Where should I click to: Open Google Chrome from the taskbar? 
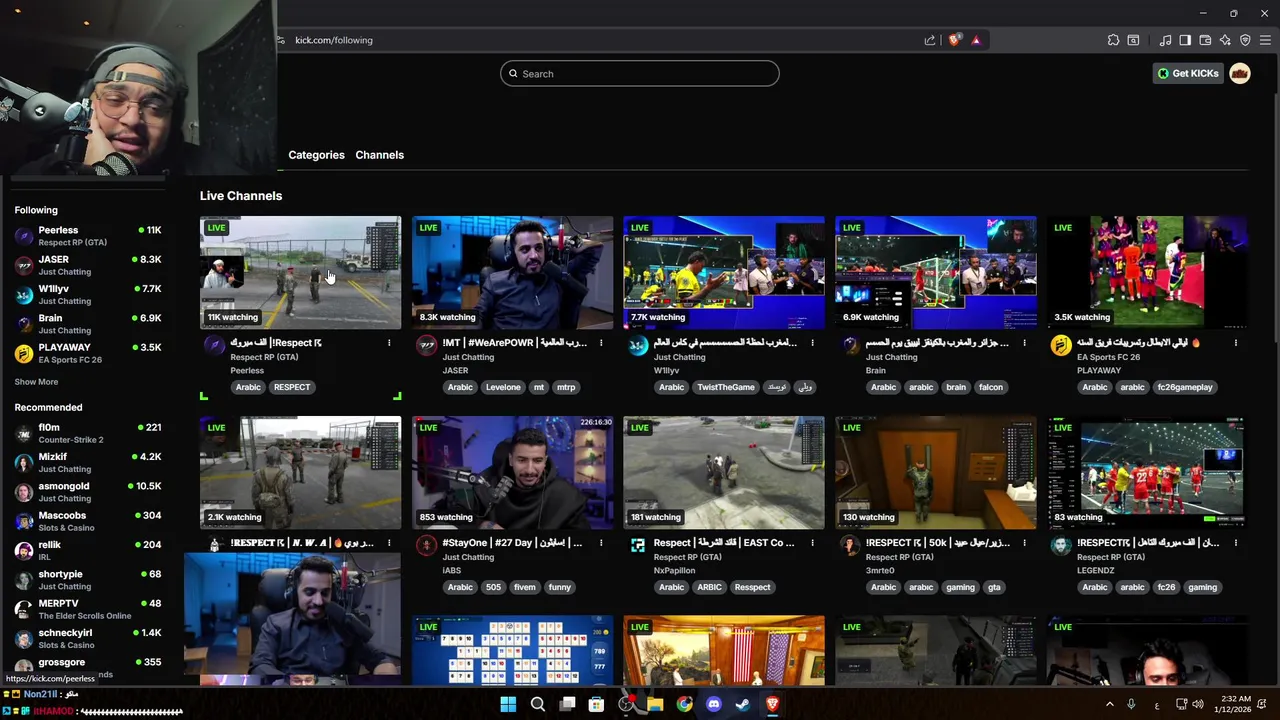(x=684, y=704)
